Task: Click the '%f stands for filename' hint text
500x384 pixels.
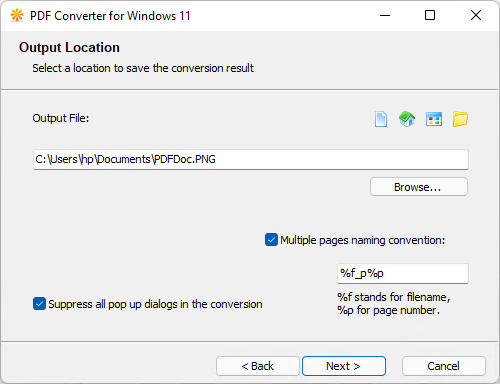Action: click(x=394, y=297)
